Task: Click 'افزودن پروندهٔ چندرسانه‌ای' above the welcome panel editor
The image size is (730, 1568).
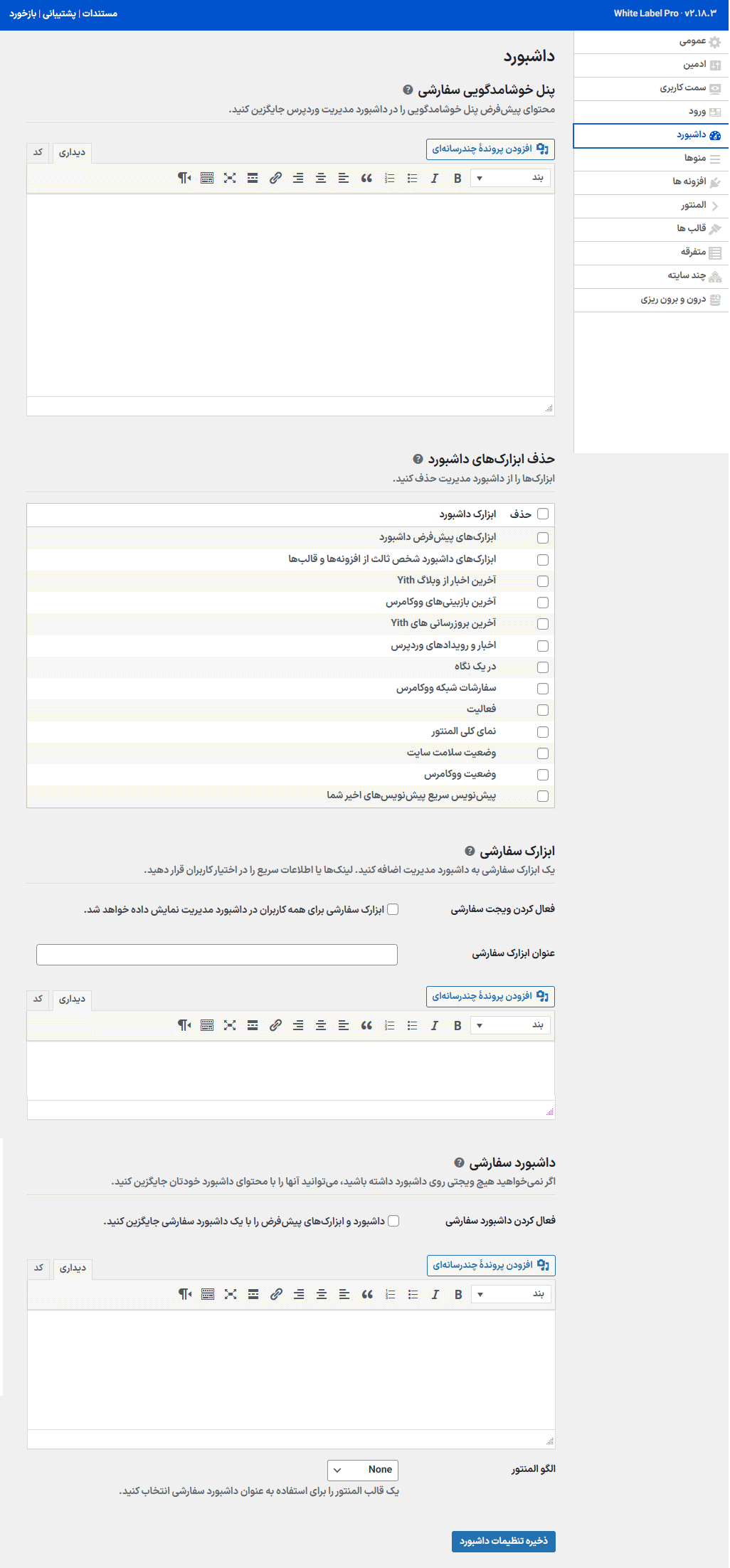Action: pos(490,149)
